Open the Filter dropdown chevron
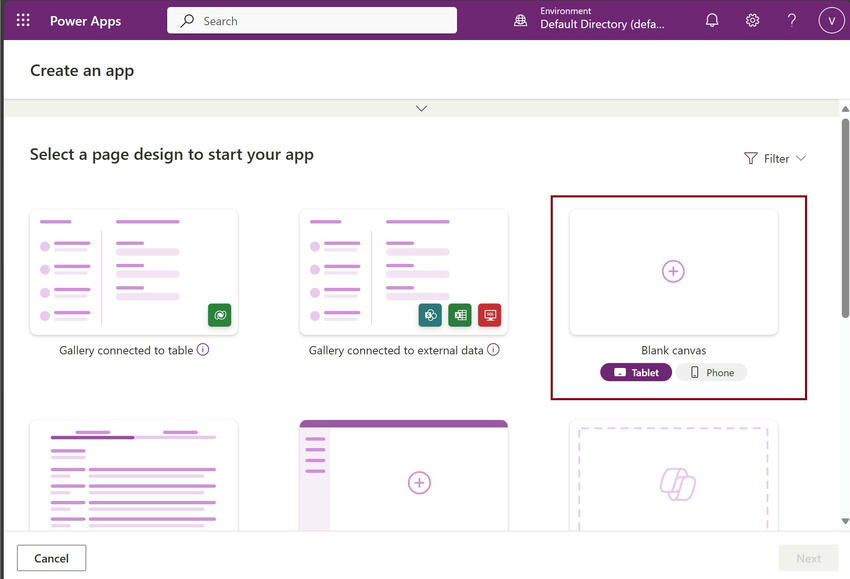850x579 pixels. (801, 158)
